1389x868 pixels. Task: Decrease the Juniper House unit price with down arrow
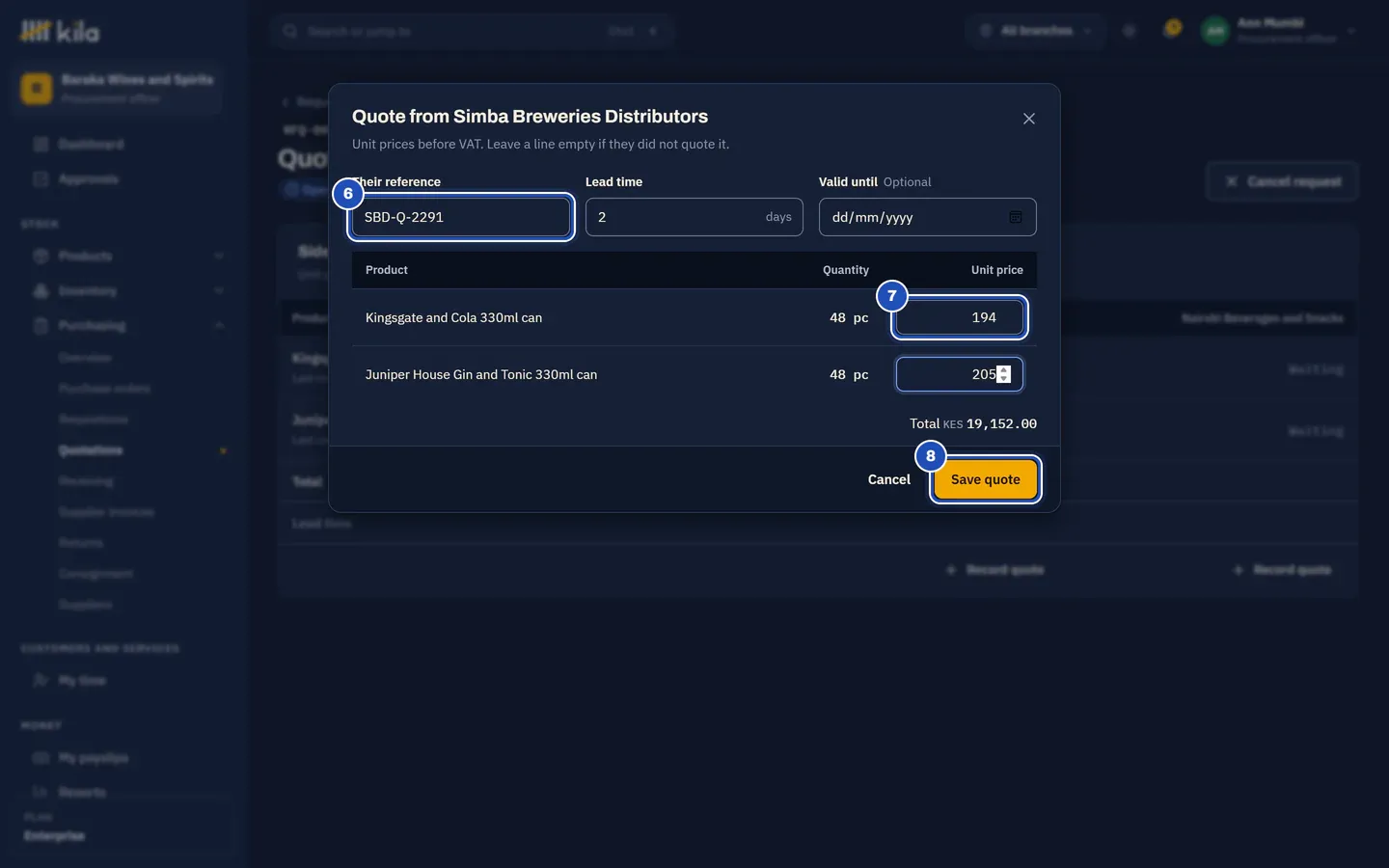point(1004,379)
